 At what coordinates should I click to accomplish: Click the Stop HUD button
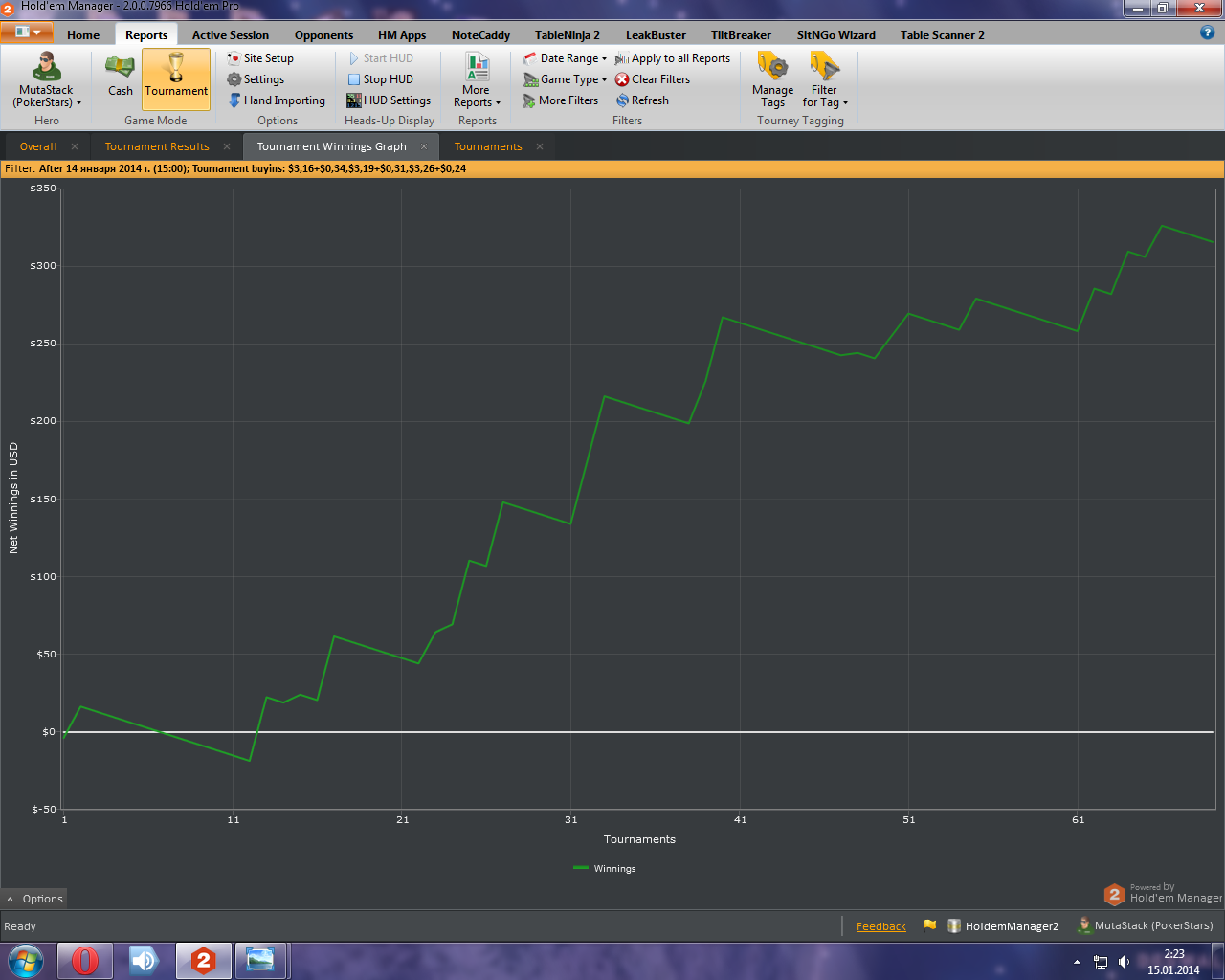click(x=380, y=79)
